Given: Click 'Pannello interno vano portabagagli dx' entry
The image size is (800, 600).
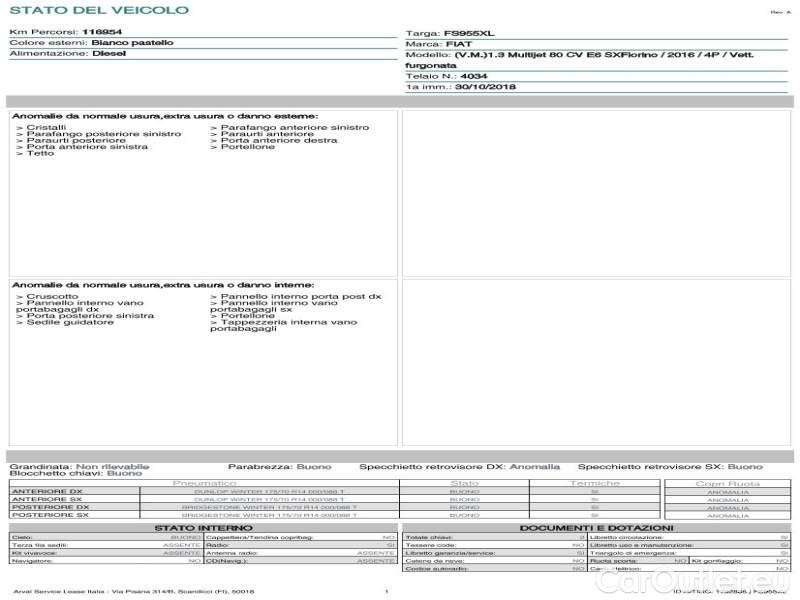Looking at the screenshot, I should tap(80, 306).
